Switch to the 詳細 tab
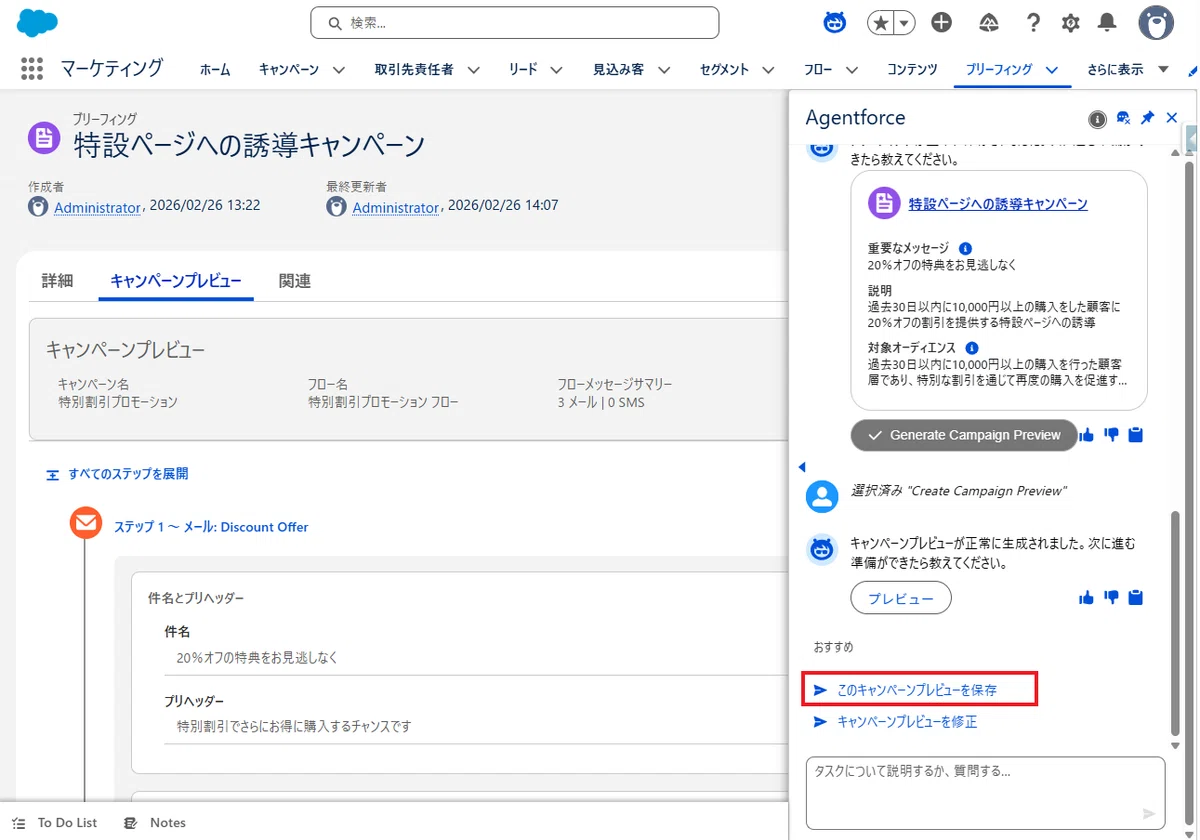The width and height of the screenshot is (1200, 840). pos(58,281)
